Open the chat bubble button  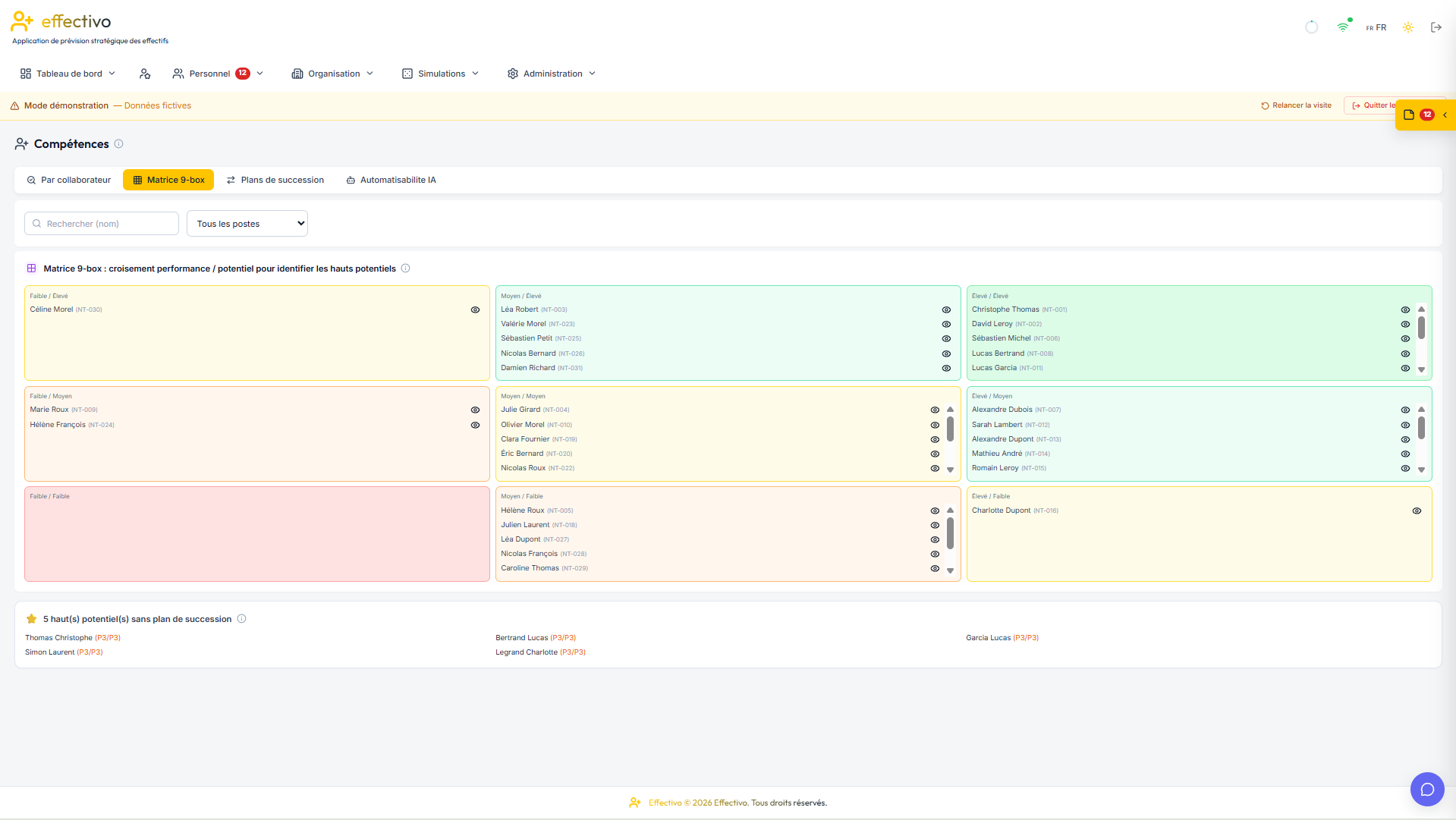1427,790
